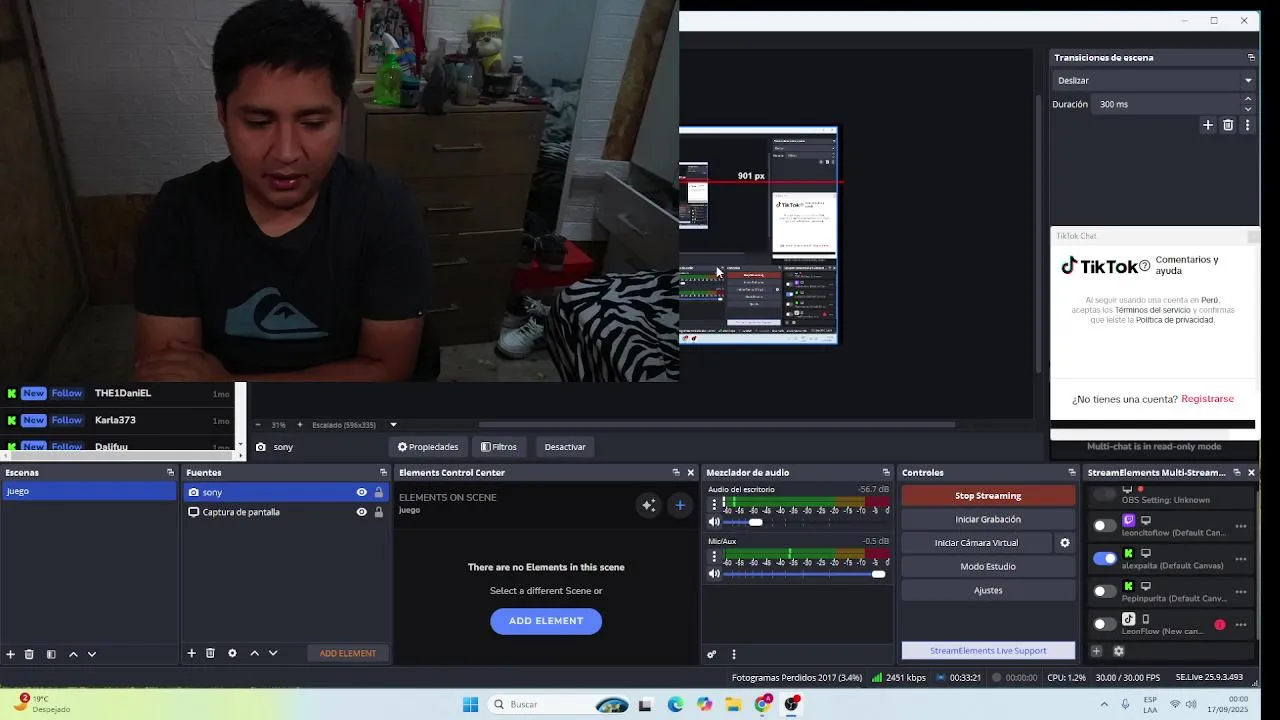Image resolution: width=1280 pixels, height=720 pixels.
Task: Open Audio del escritorio channel options dots
Action: (x=714, y=505)
